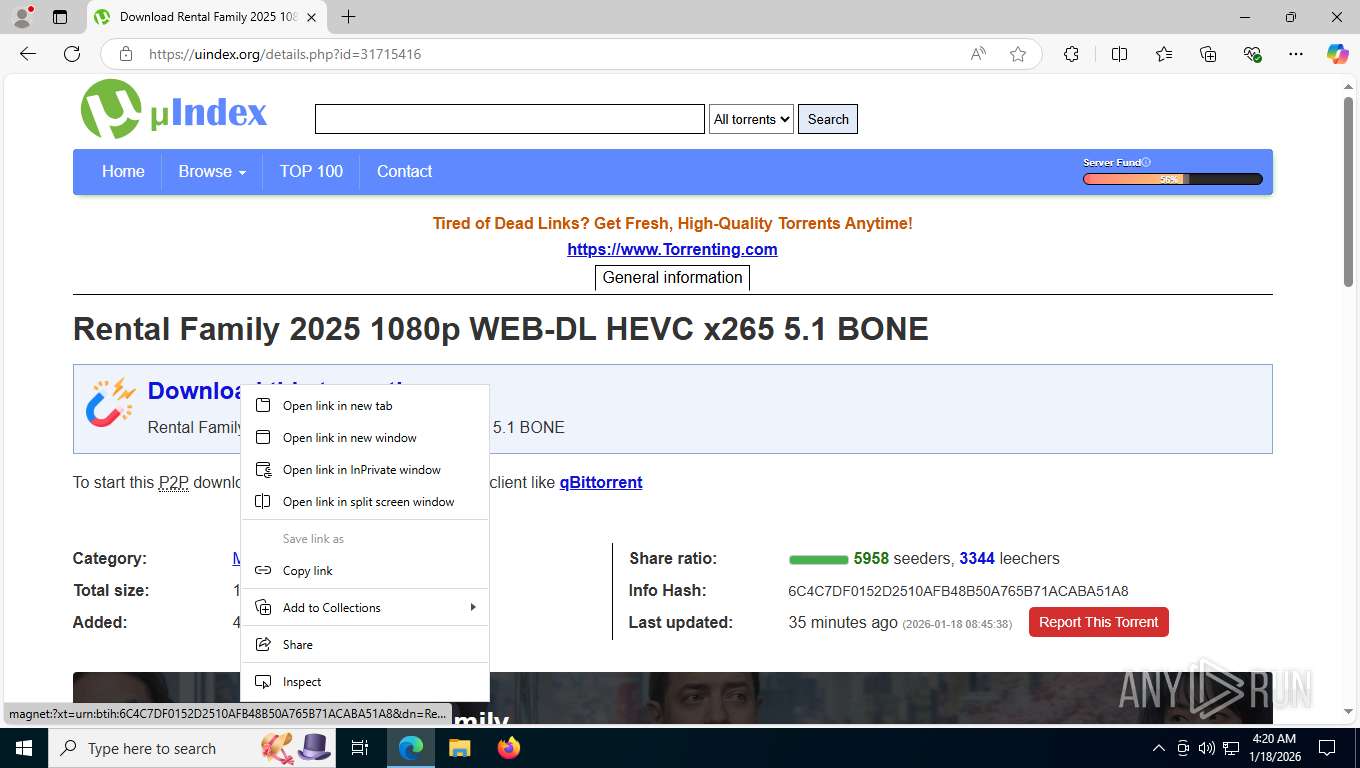Click the Server Fund progress bar
1360x768 pixels.
tap(1172, 180)
